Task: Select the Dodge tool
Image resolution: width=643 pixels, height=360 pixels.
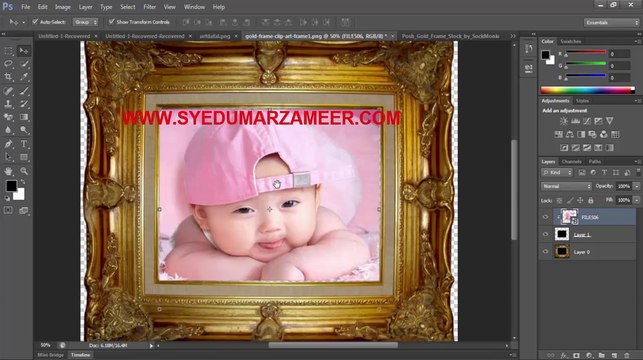Action: coord(24,130)
